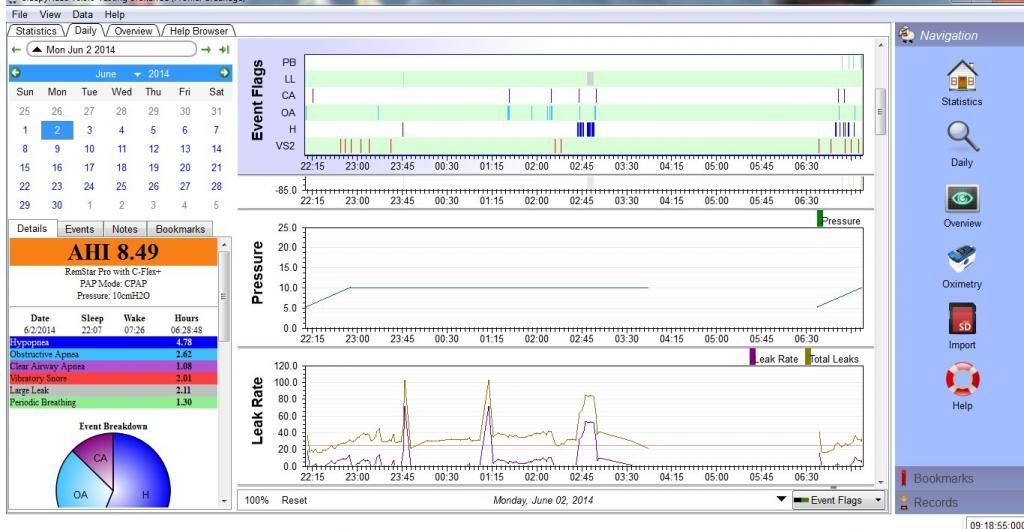This screenshot has height=529, width=1024.
Task: Open Overview eye icon in Navigation
Action: pyautogui.click(x=962, y=198)
